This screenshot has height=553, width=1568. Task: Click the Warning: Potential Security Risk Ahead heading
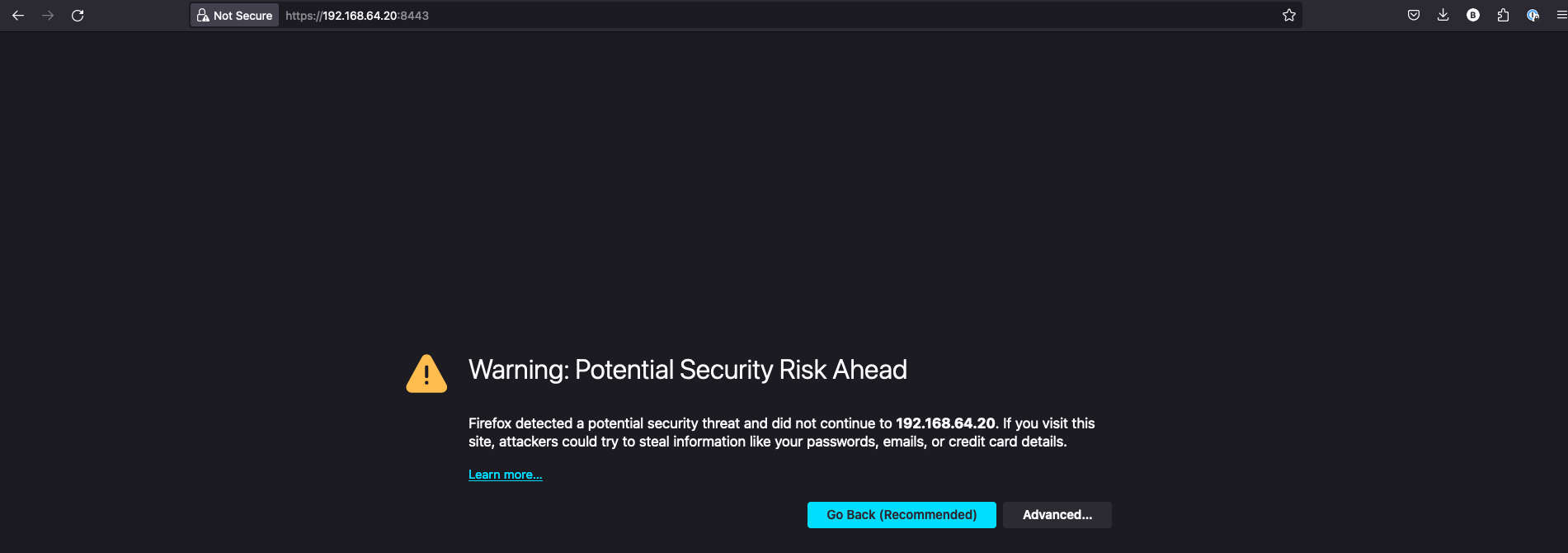(x=687, y=370)
